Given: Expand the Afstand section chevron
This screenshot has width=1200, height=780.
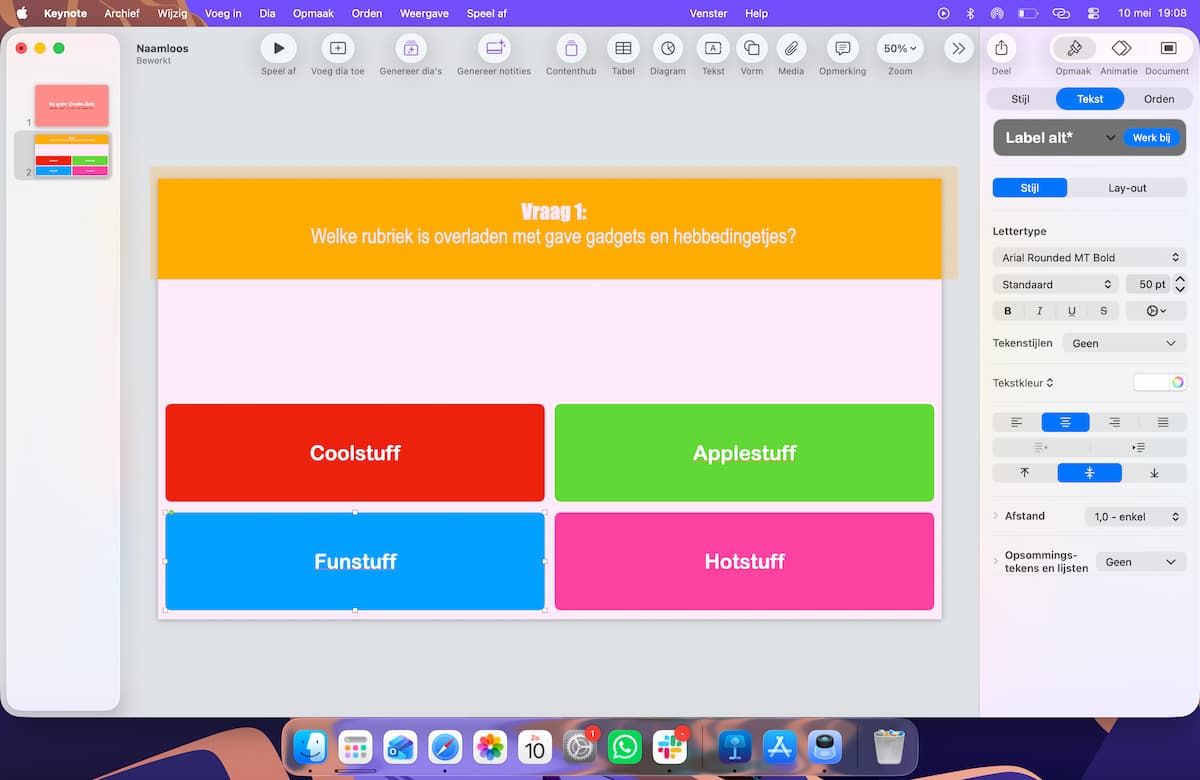Looking at the screenshot, I should pos(996,516).
